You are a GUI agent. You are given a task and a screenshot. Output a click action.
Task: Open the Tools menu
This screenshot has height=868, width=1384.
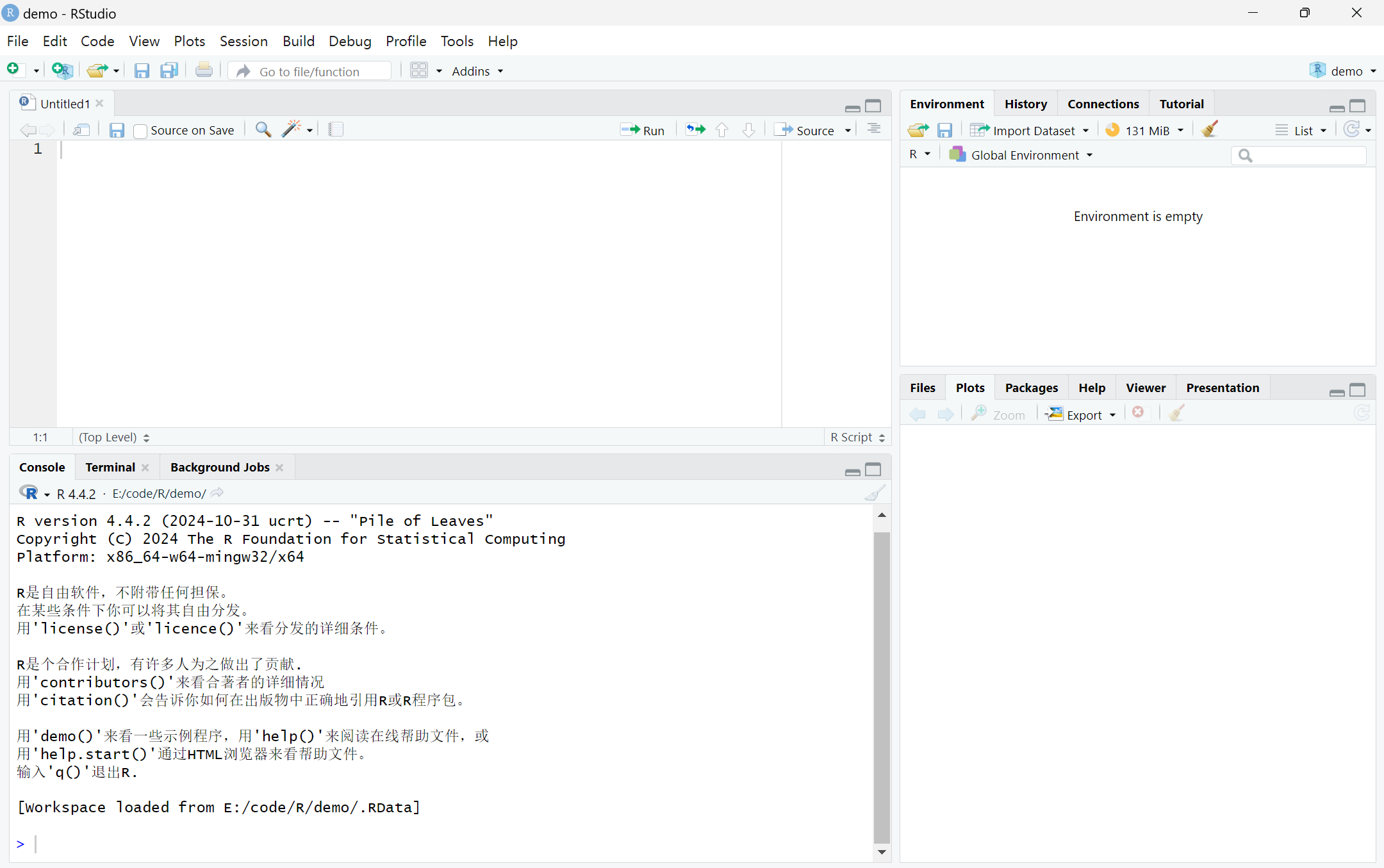pos(457,41)
